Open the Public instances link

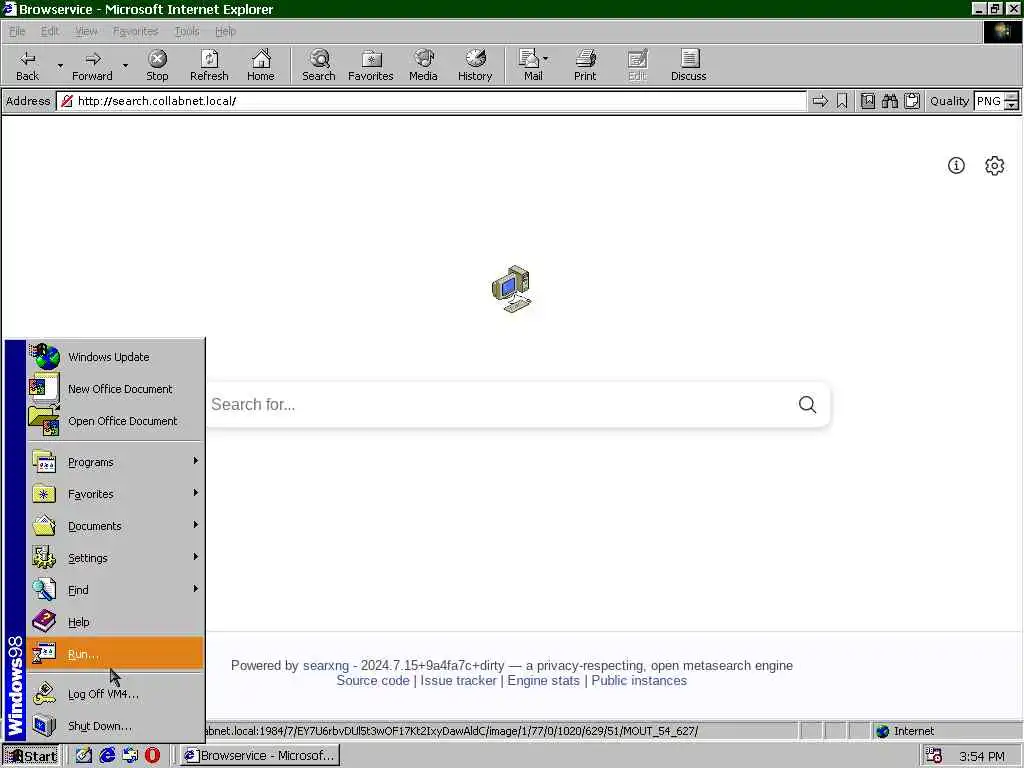[639, 680]
